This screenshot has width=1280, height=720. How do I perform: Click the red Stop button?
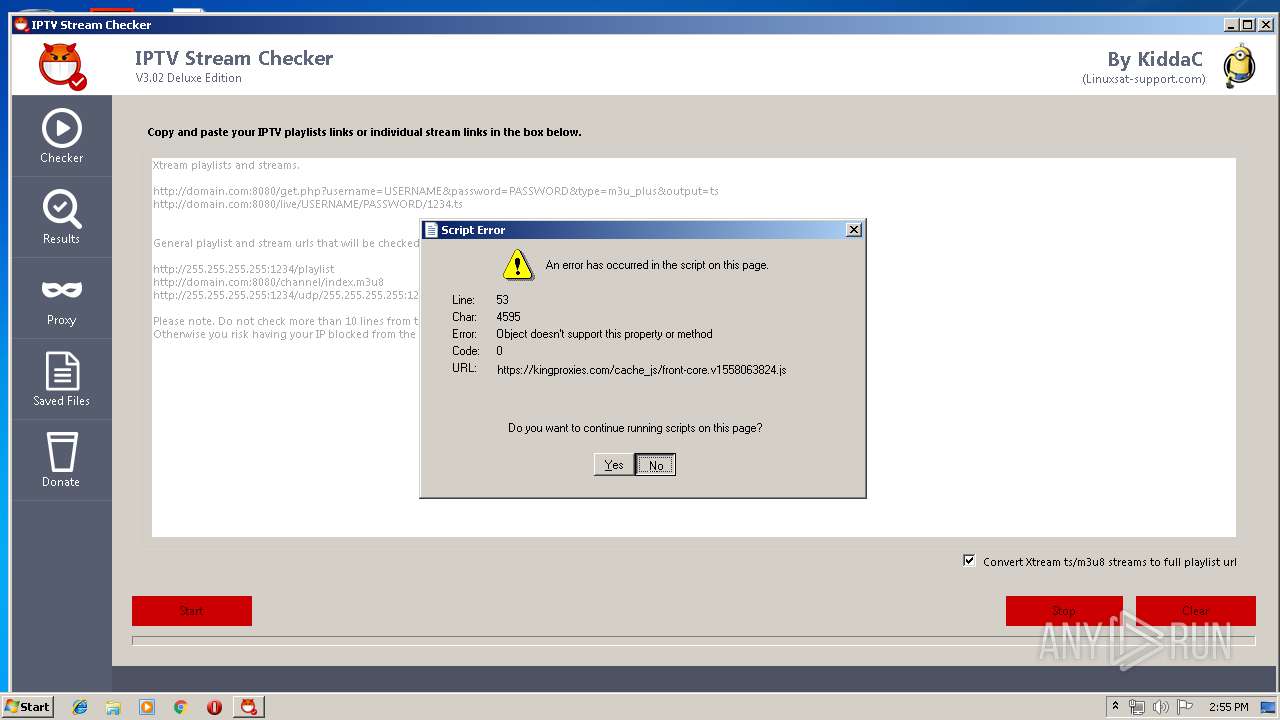click(x=1064, y=611)
